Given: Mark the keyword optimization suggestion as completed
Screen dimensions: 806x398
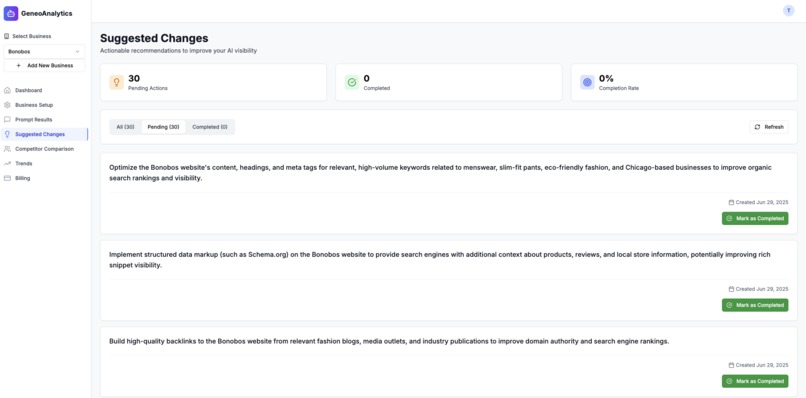Looking at the screenshot, I should pos(755,219).
